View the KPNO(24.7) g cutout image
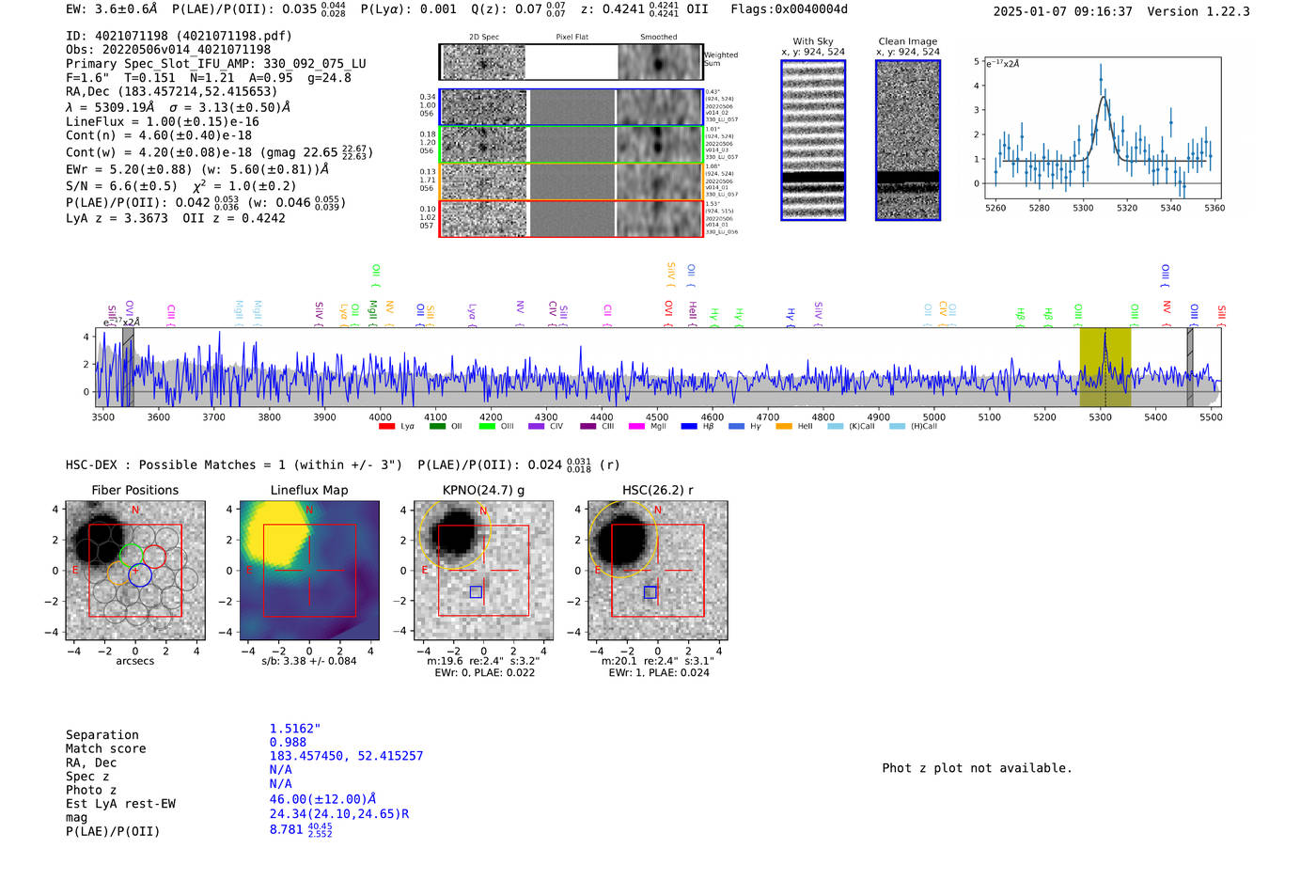 click(484, 571)
